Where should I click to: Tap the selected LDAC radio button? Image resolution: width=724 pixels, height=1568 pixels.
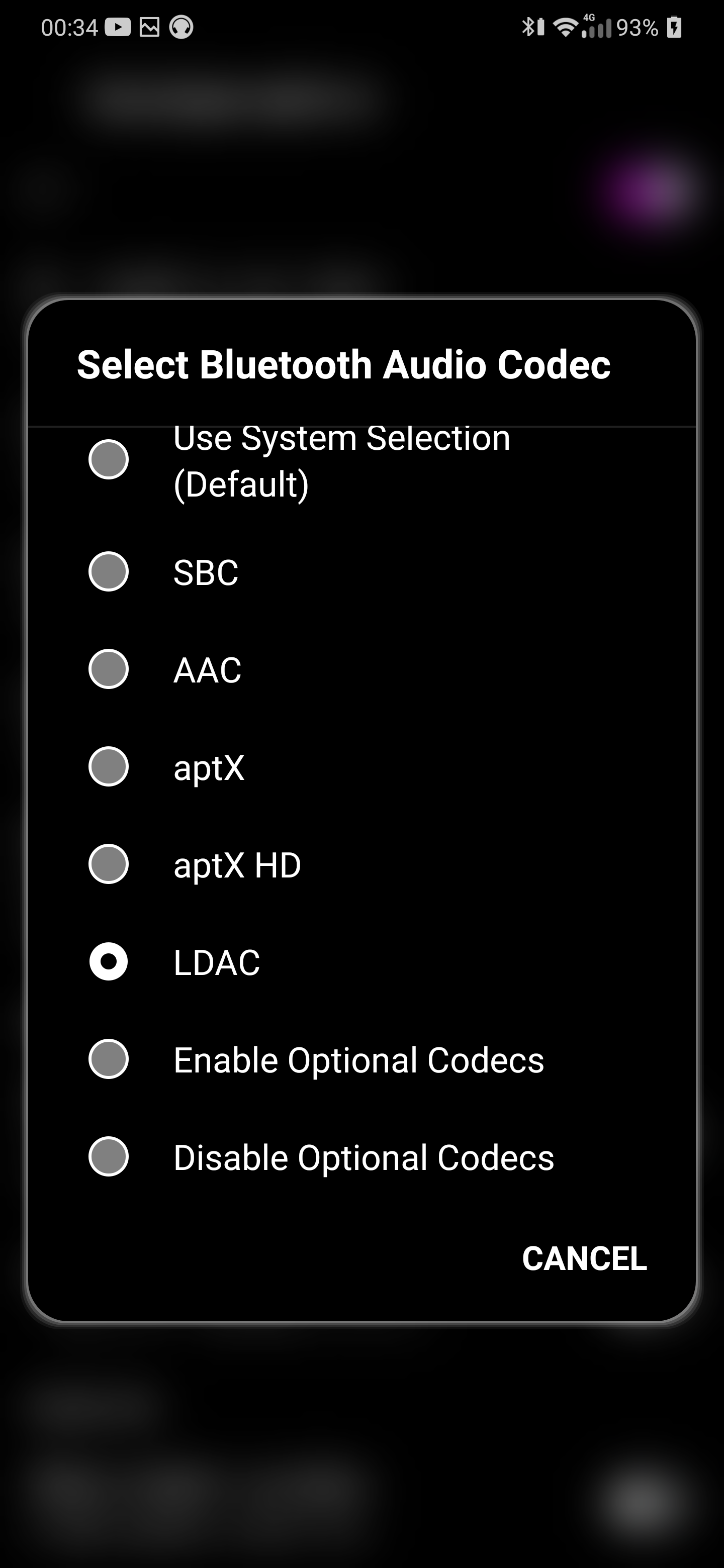click(109, 961)
